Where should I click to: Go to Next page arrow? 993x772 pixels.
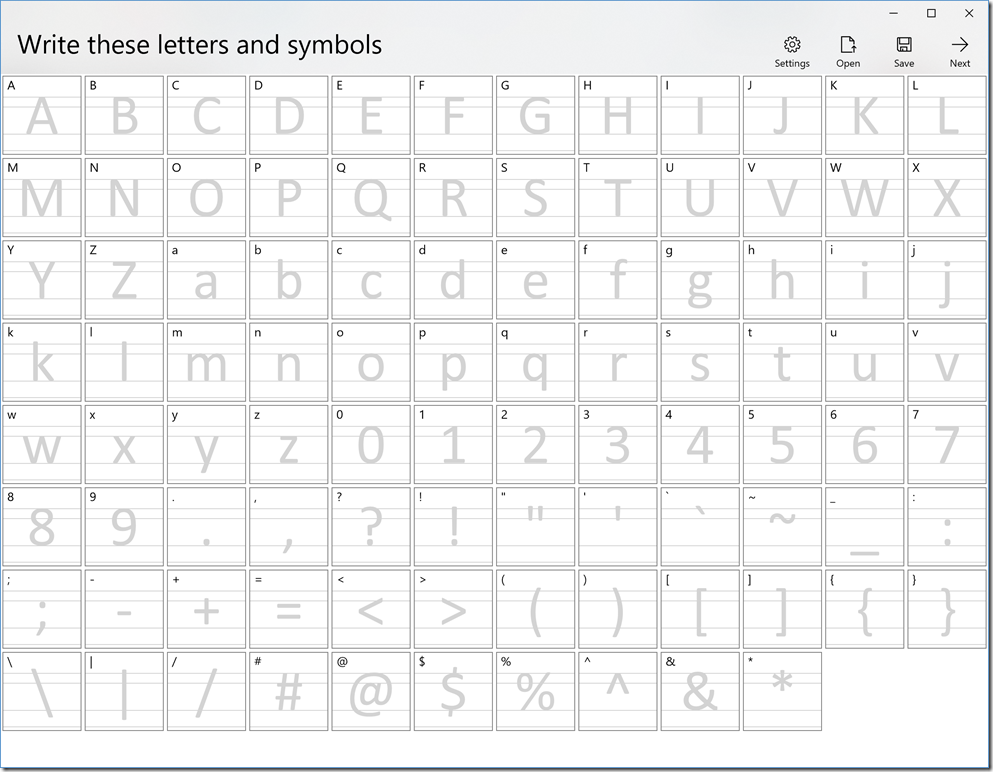click(x=960, y=51)
